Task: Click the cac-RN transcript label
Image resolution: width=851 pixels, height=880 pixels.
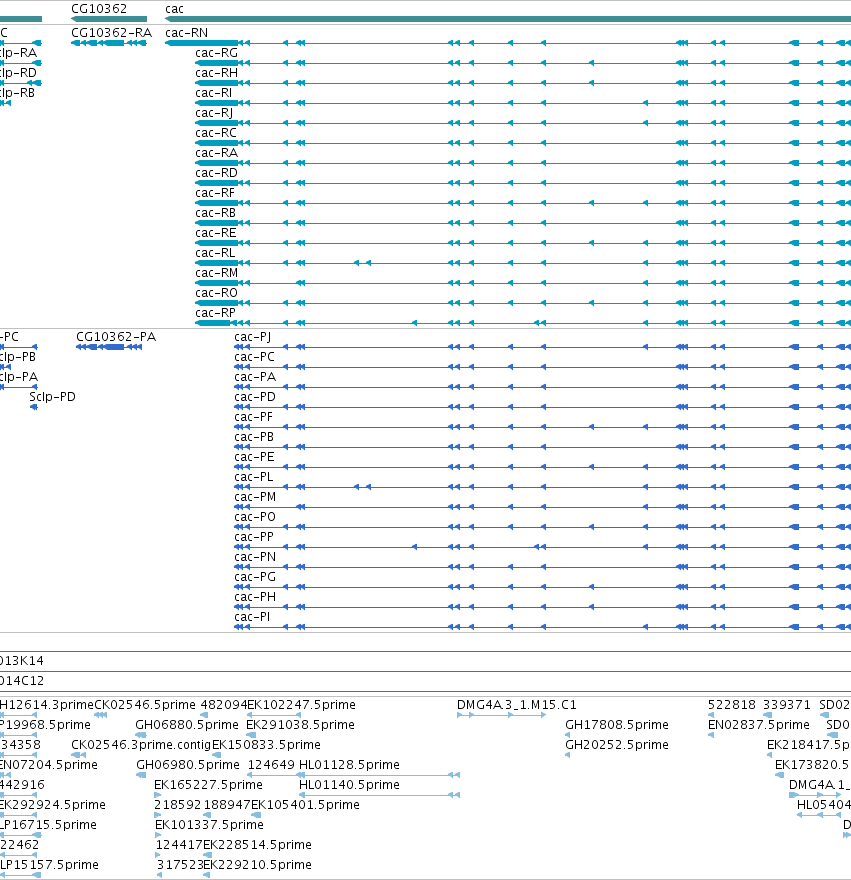Action: click(186, 33)
